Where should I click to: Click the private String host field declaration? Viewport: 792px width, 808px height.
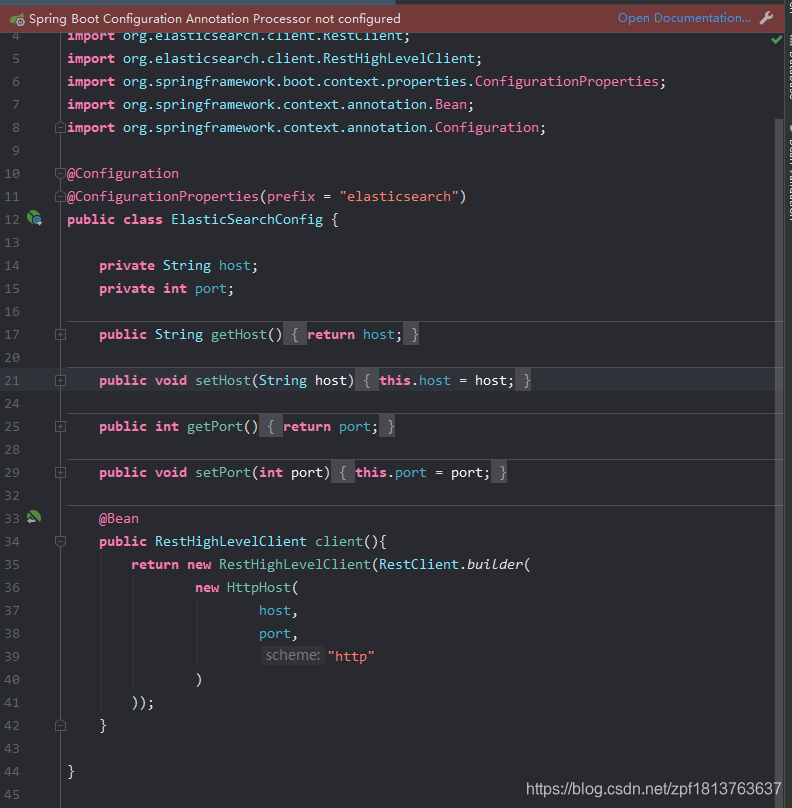[178, 265]
